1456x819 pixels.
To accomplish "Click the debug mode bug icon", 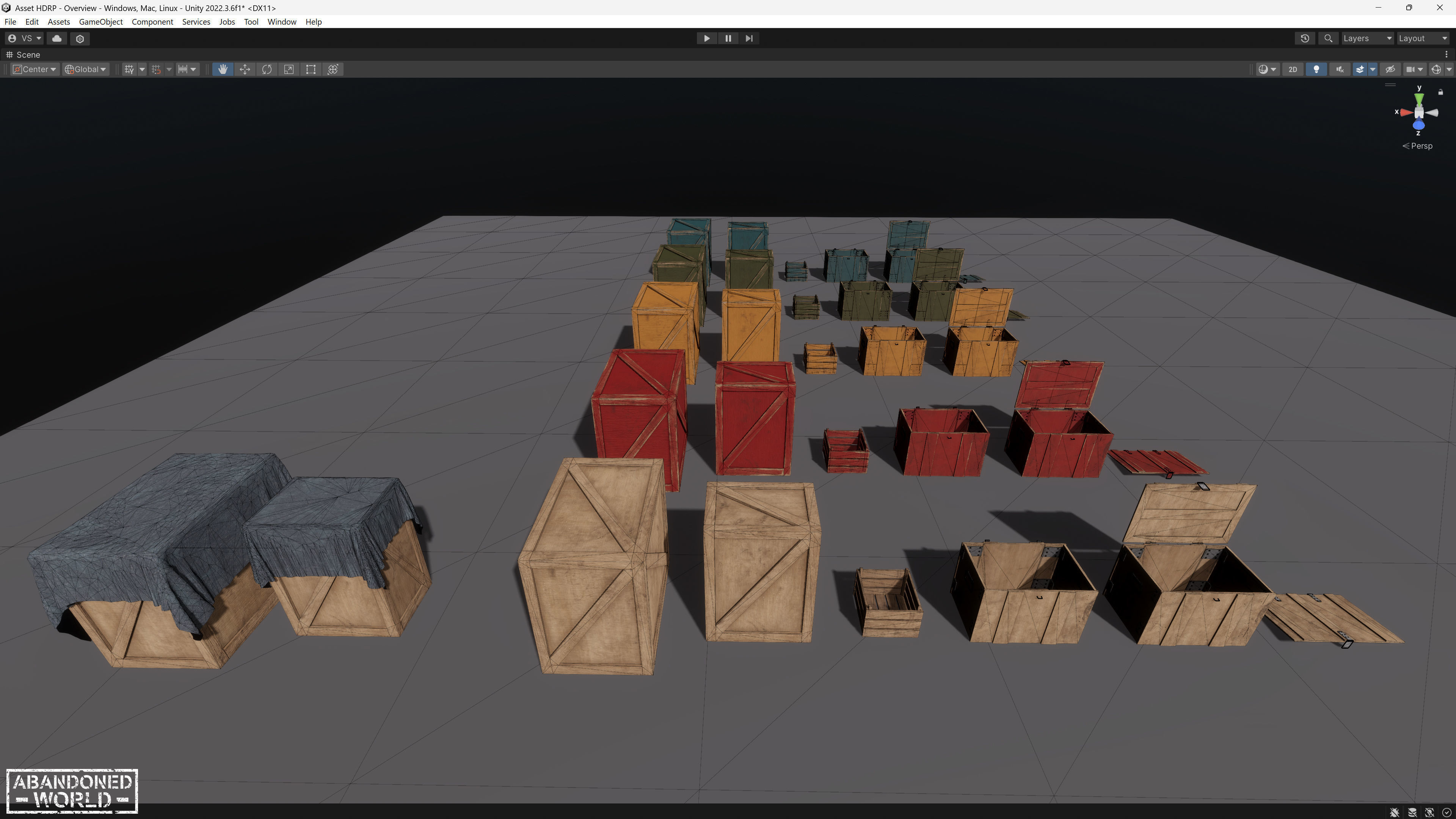I will point(1395,812).
